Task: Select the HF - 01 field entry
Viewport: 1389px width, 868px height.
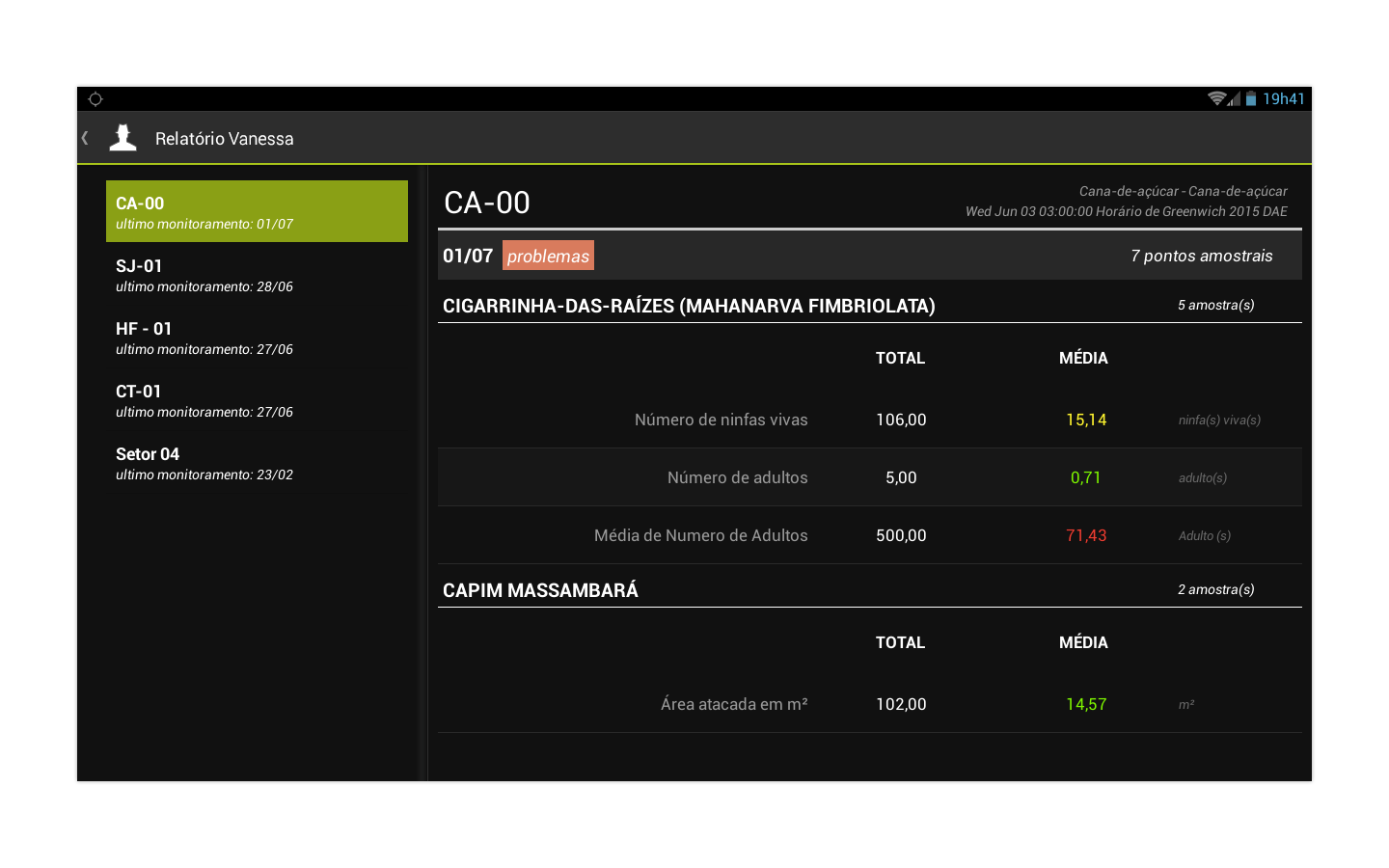Action: [257, 338]
